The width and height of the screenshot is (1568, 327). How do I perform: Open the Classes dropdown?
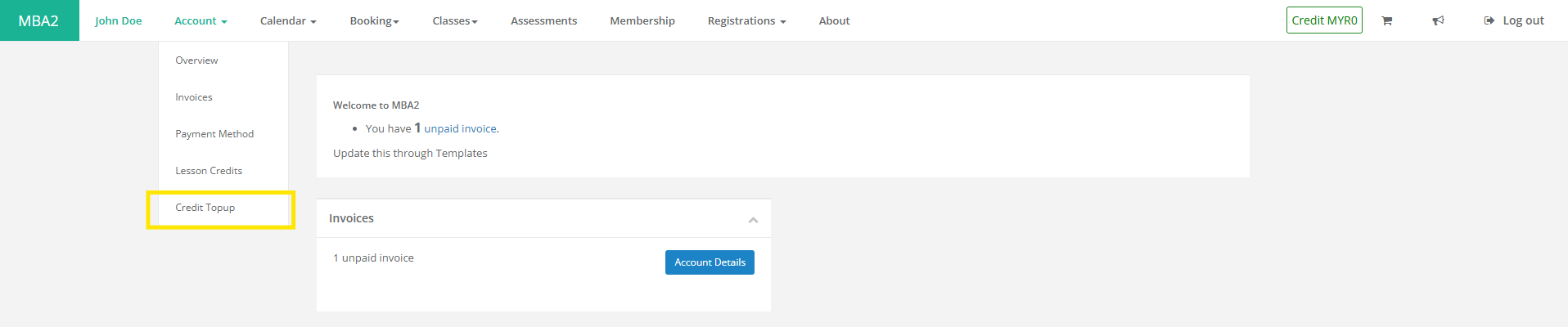(x=455, y=20)
